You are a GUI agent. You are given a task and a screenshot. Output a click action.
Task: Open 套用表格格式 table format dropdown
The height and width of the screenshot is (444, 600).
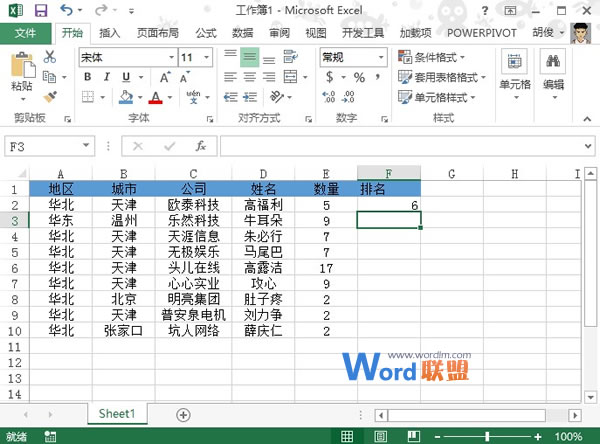442,78
